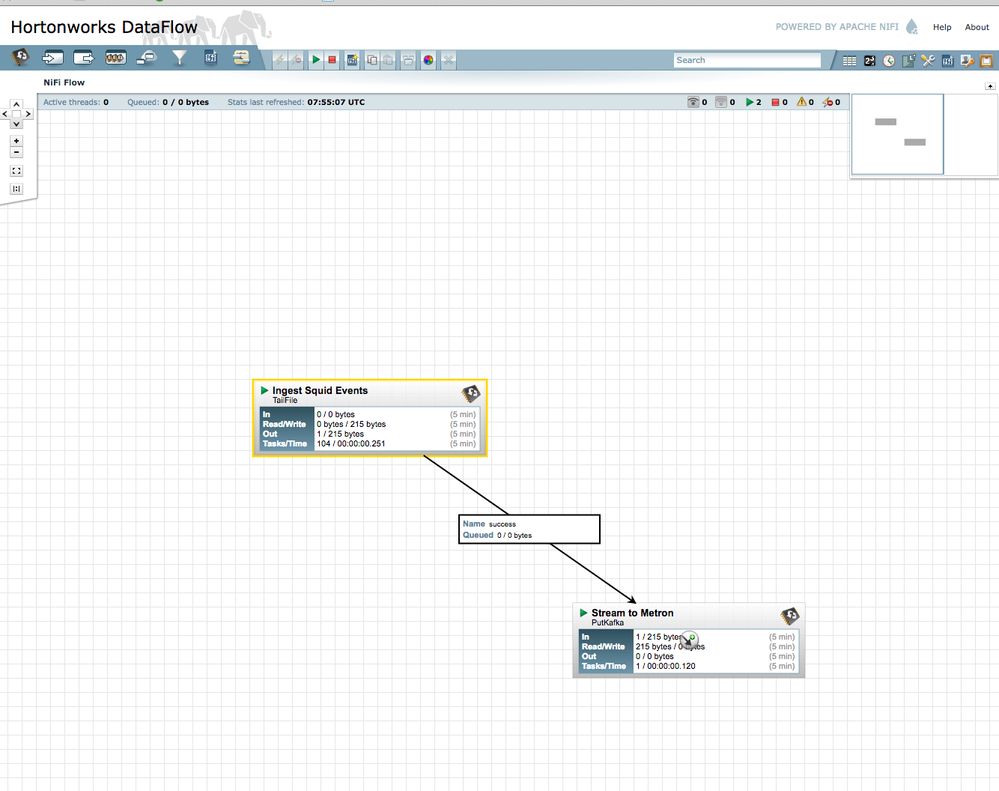
Task: Collapse the navigation palette on the left
Action: click(x=4, y=113)
